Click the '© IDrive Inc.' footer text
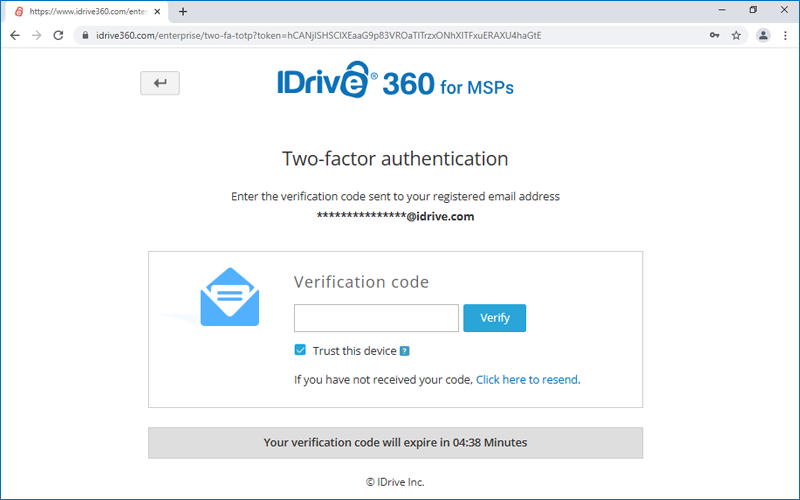 (395, 482)
